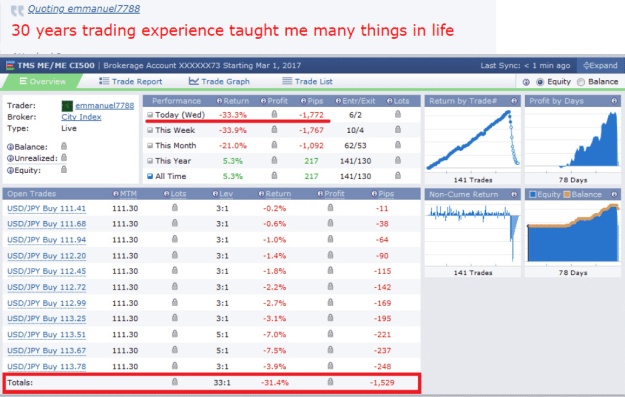The image size is (625, 397).
Task: Click the -33.3% Today return value
Action: (233, 115)
